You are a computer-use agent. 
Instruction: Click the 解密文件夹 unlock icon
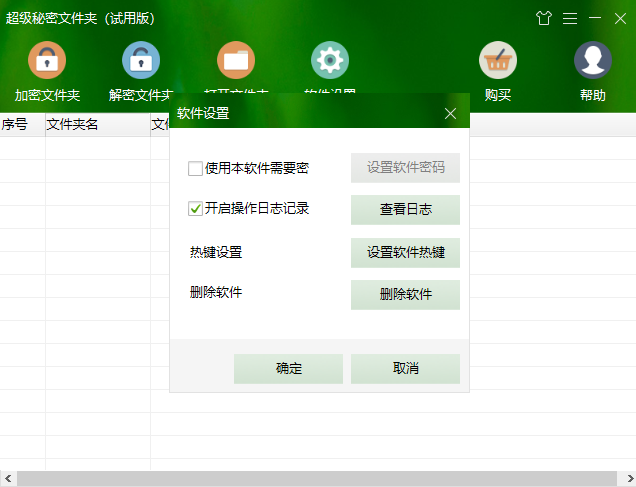coord(141,61)
